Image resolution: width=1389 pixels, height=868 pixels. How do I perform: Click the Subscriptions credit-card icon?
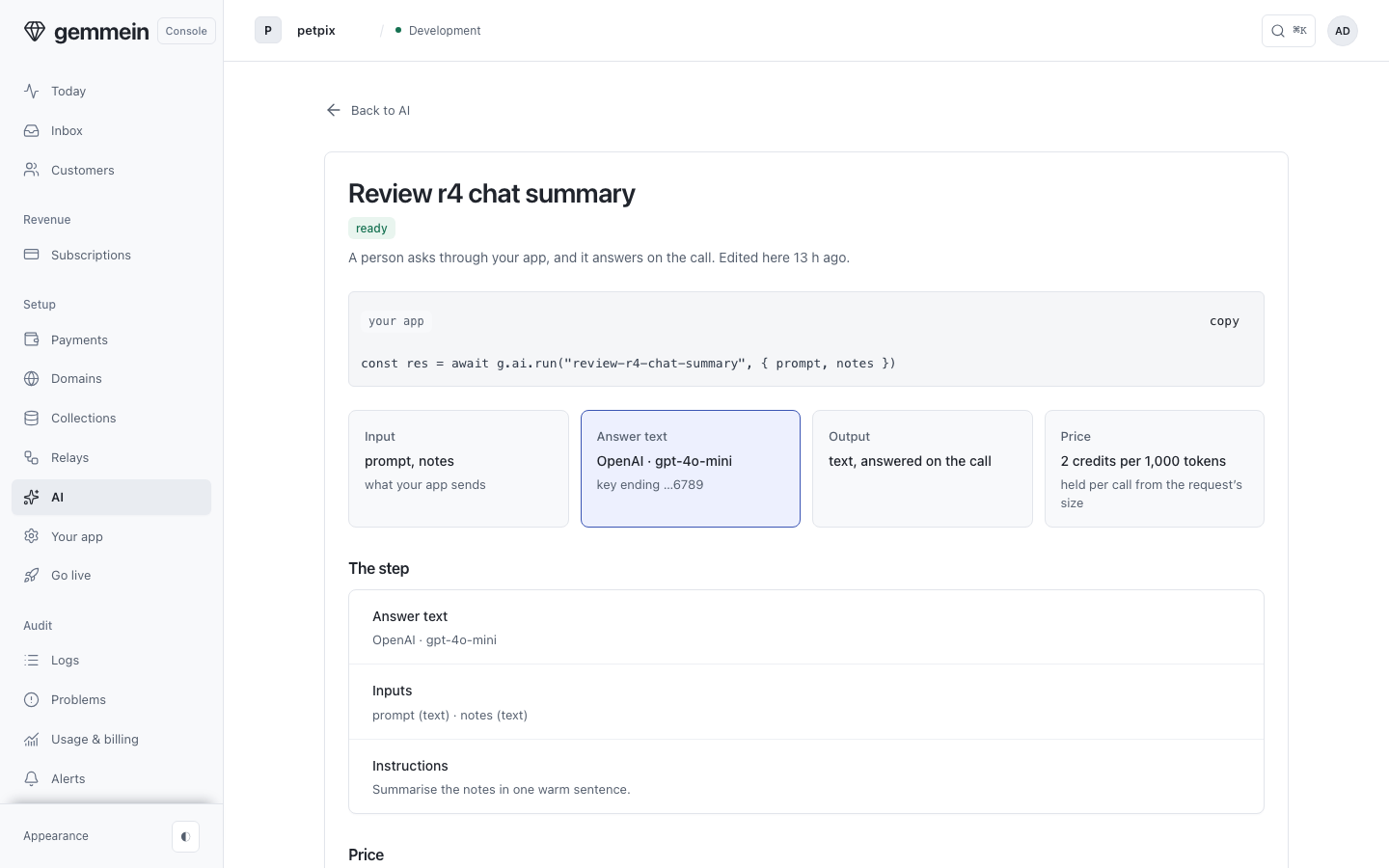coord(32,255)
